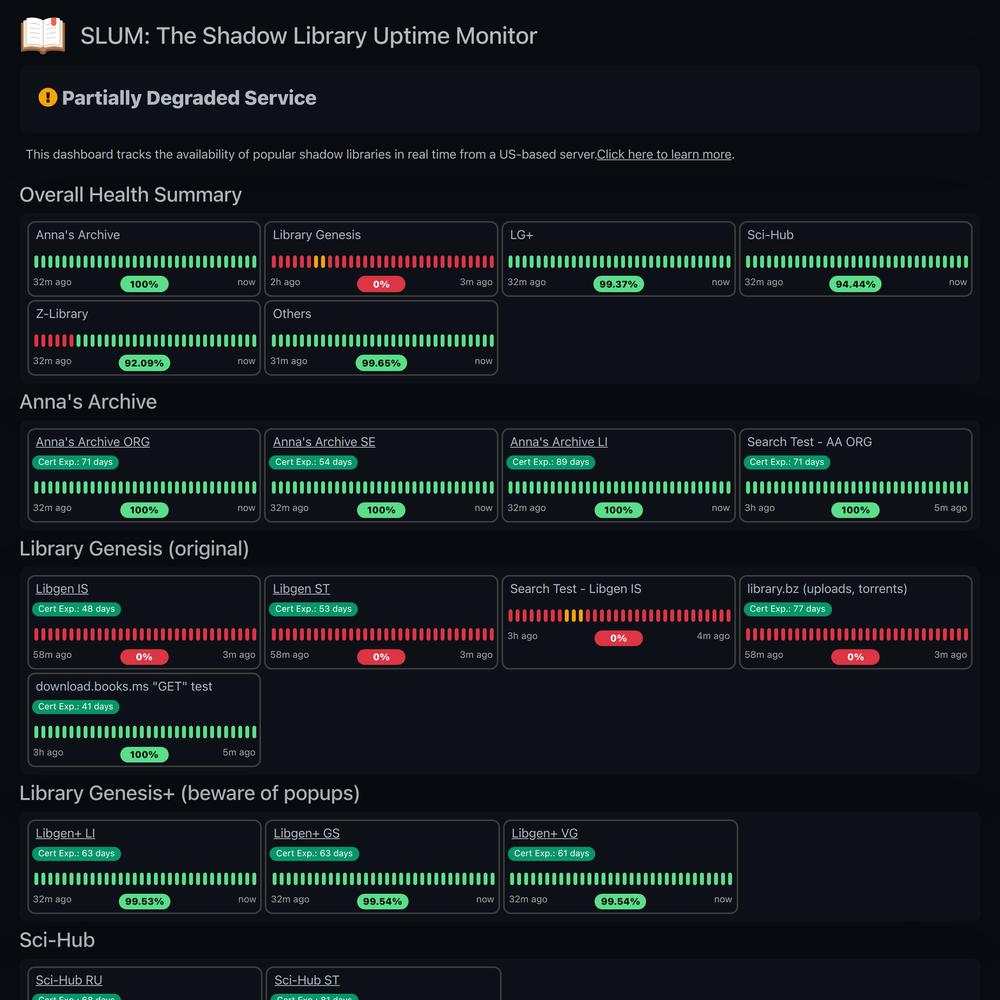Click the Library Genesis summary heartbeat bar
The image size is (1000, 1000).
(x=383, y=261)
